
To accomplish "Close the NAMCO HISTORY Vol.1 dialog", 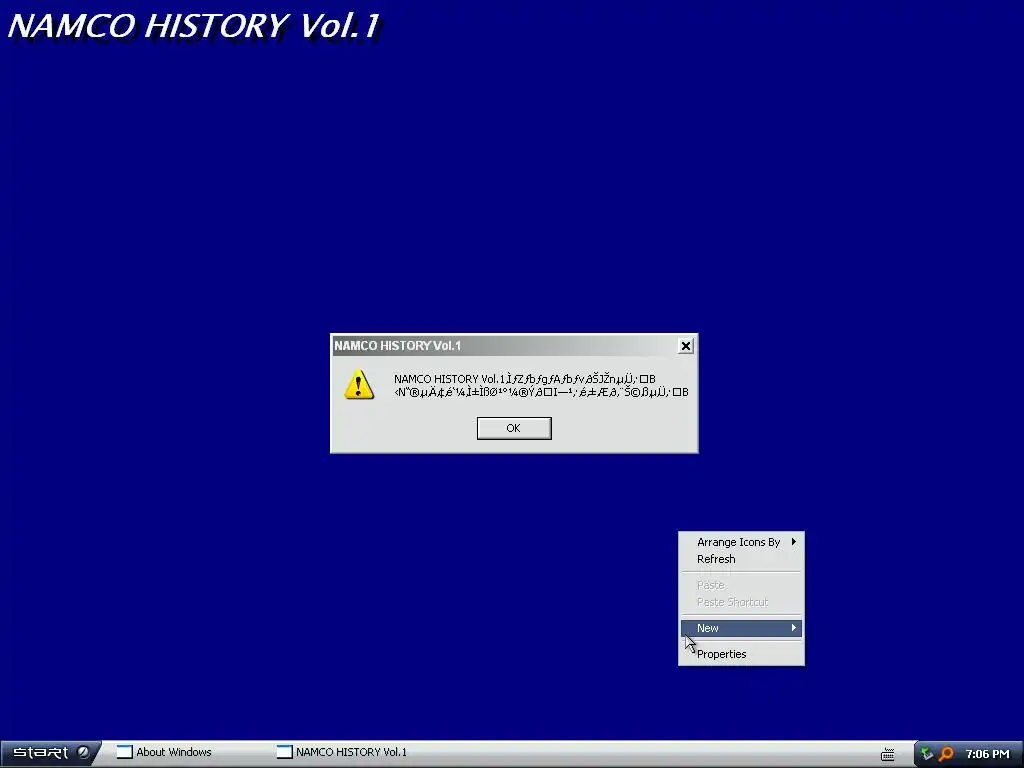I will tap(686, 346).
